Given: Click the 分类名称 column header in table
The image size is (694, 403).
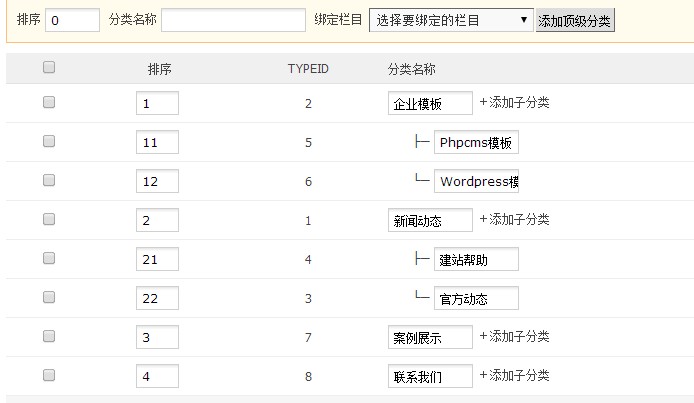Looking at the screenshot, I should pyautogui.click(x=412, y=69).
